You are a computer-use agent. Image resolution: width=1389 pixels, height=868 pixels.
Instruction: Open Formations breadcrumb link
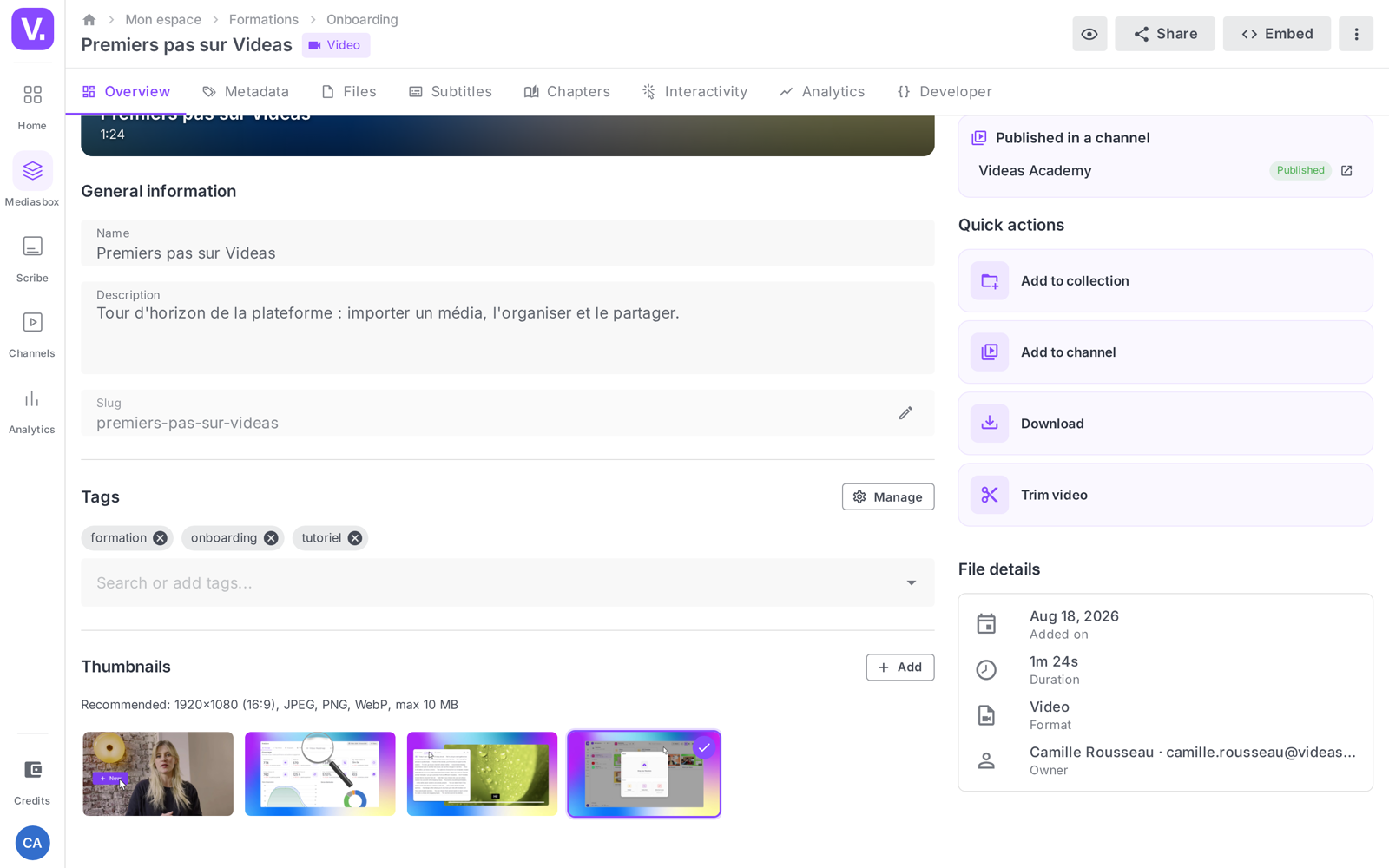264,19
